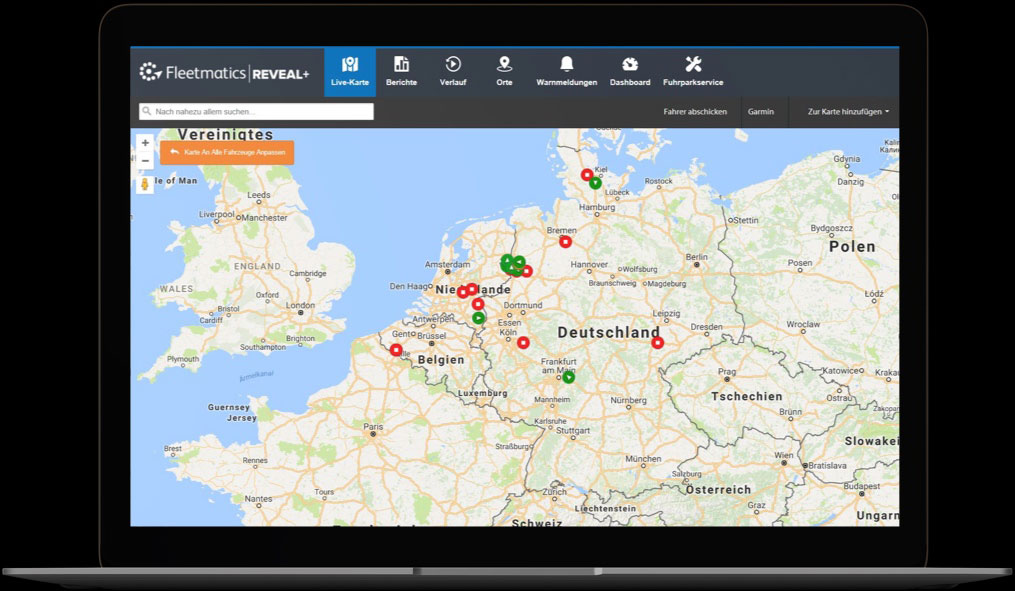This screenshot has width=1015, height=591.
Task: Select red vehicle marker southeast of Köln
Action: (523, 343)
